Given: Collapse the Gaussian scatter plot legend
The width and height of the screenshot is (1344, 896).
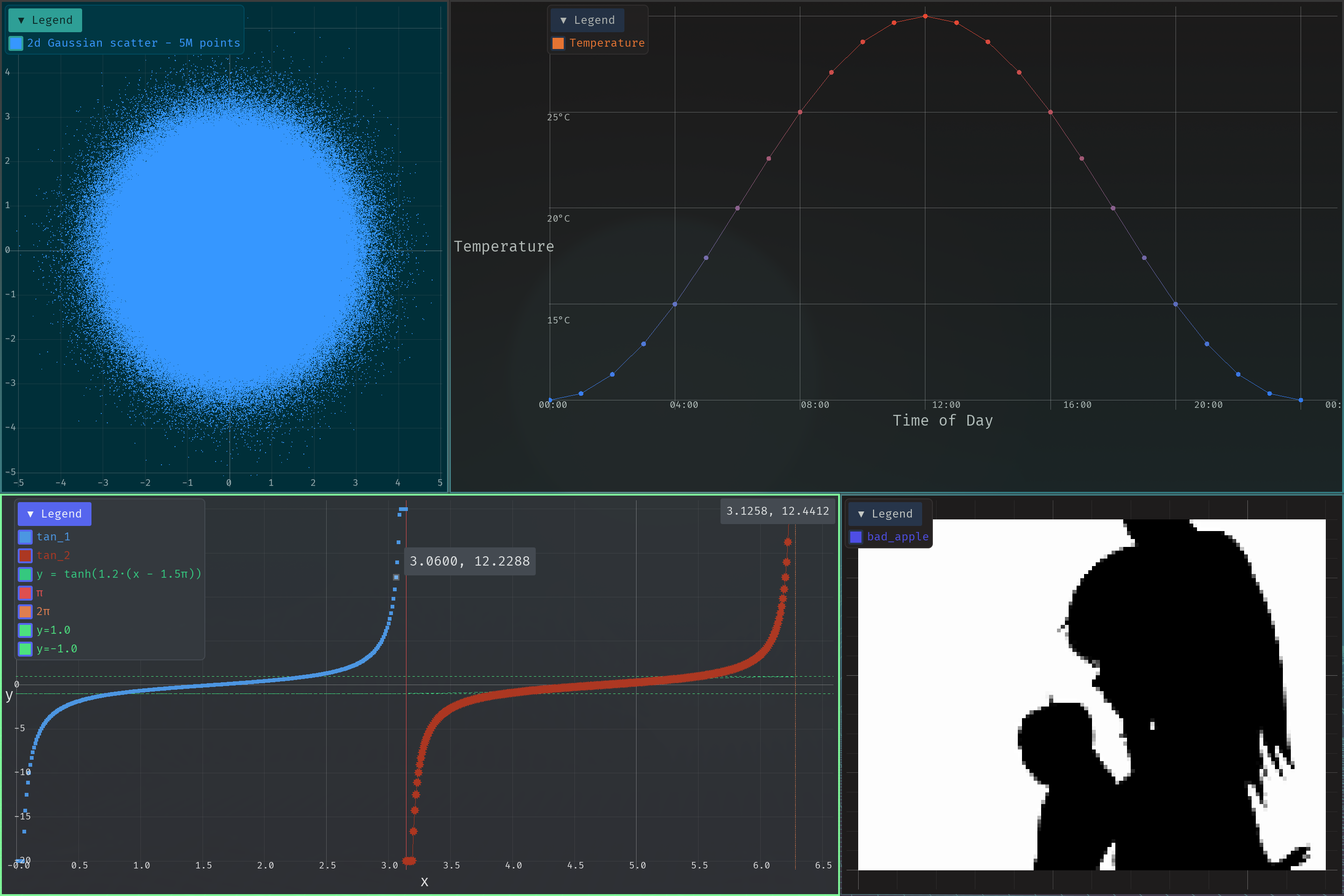Looking at the screenshot, I should [45, 20].
